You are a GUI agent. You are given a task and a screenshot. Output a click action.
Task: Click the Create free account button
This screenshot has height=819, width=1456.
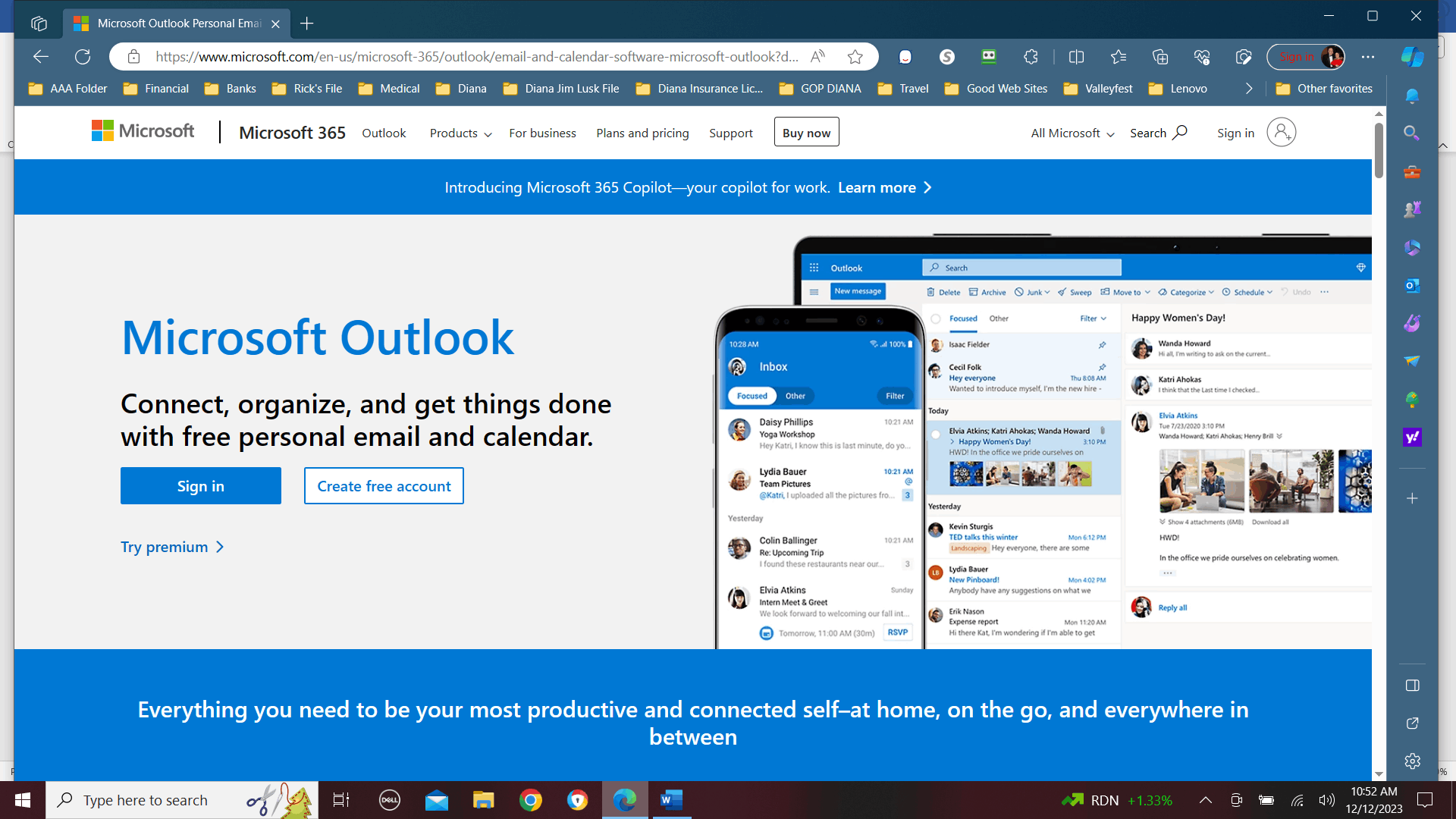(x=384, y=486)
